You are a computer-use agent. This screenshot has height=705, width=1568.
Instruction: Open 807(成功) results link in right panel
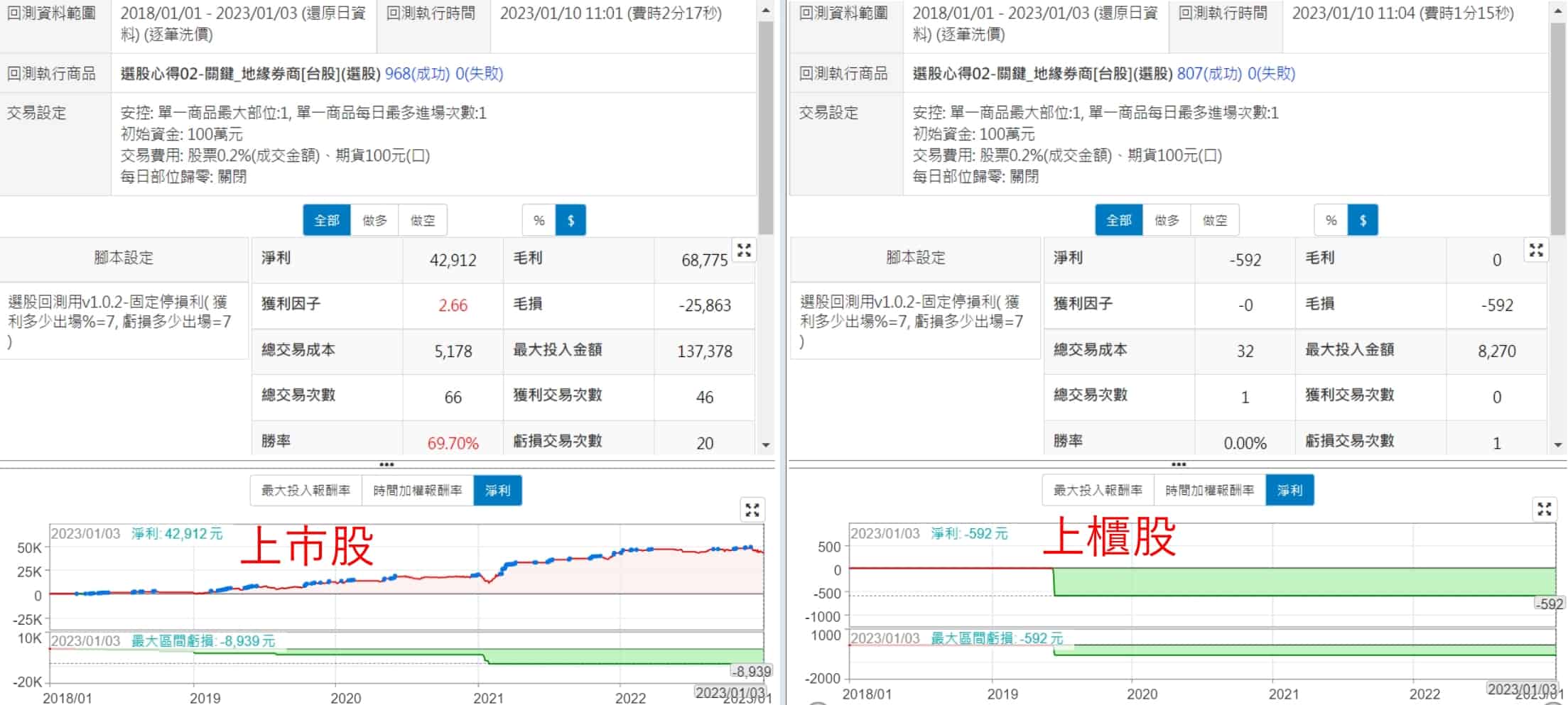1209,73
